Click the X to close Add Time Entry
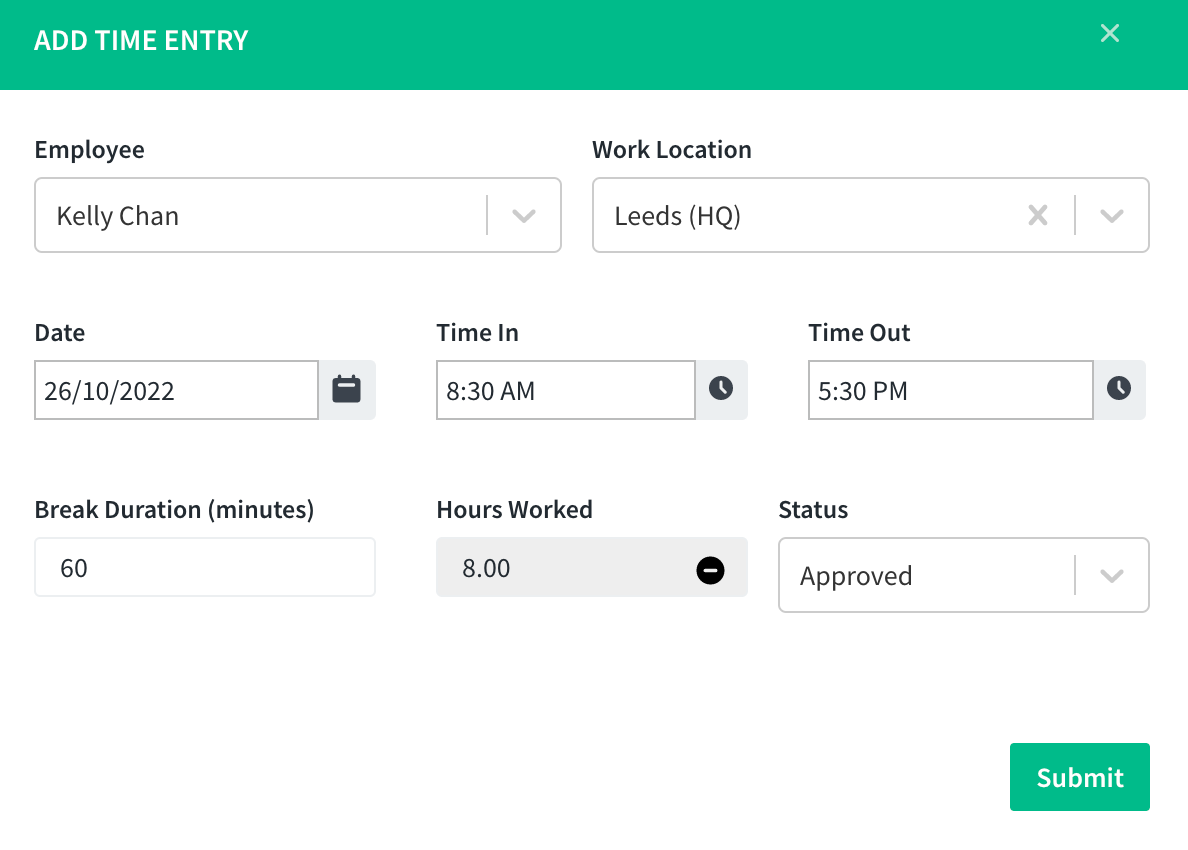Screen dimensions: 1188x850 pyautogui.click(x=1109, y=33)
